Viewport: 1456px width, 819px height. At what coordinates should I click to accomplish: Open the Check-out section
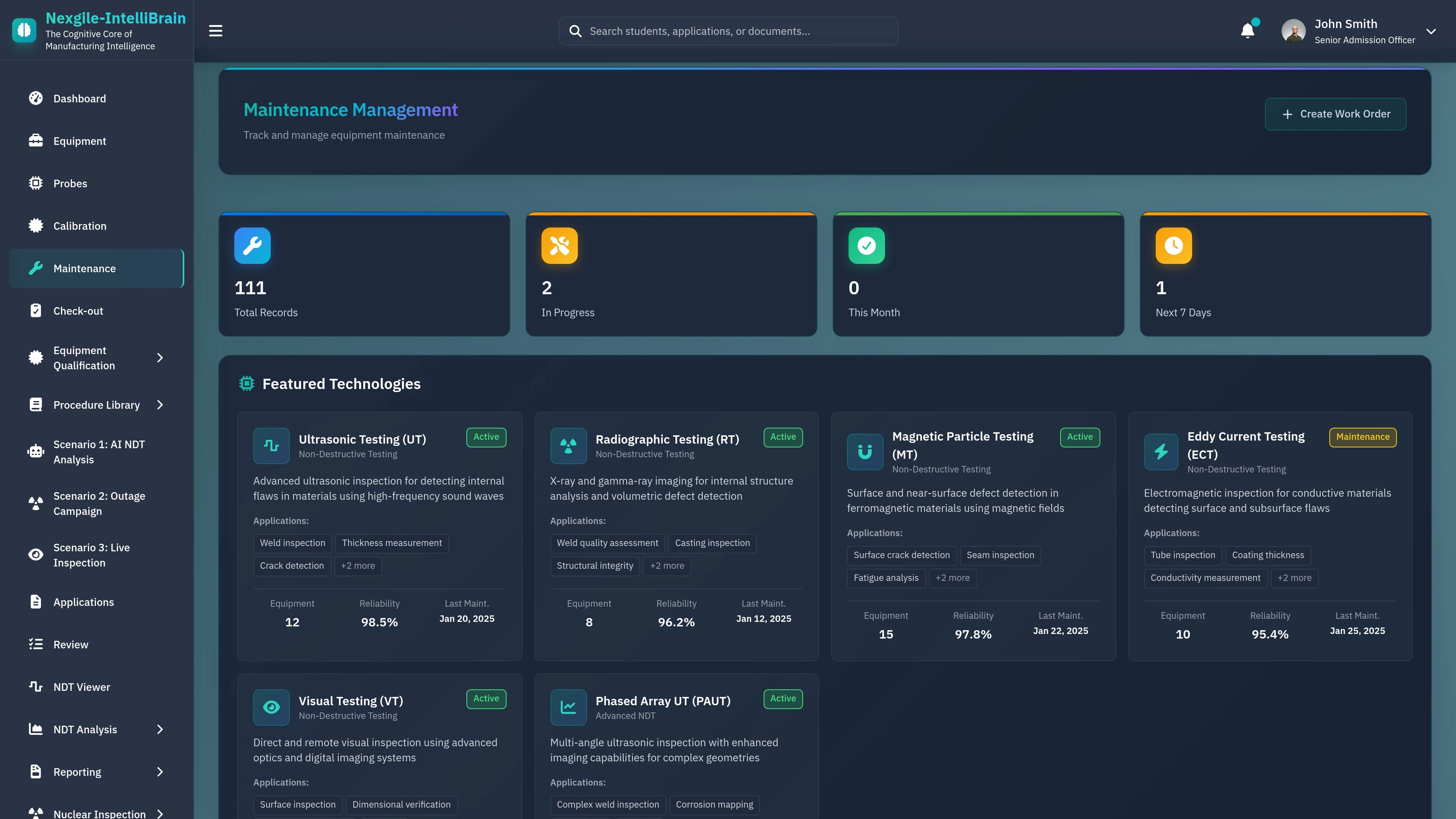(x=78, y=310)
